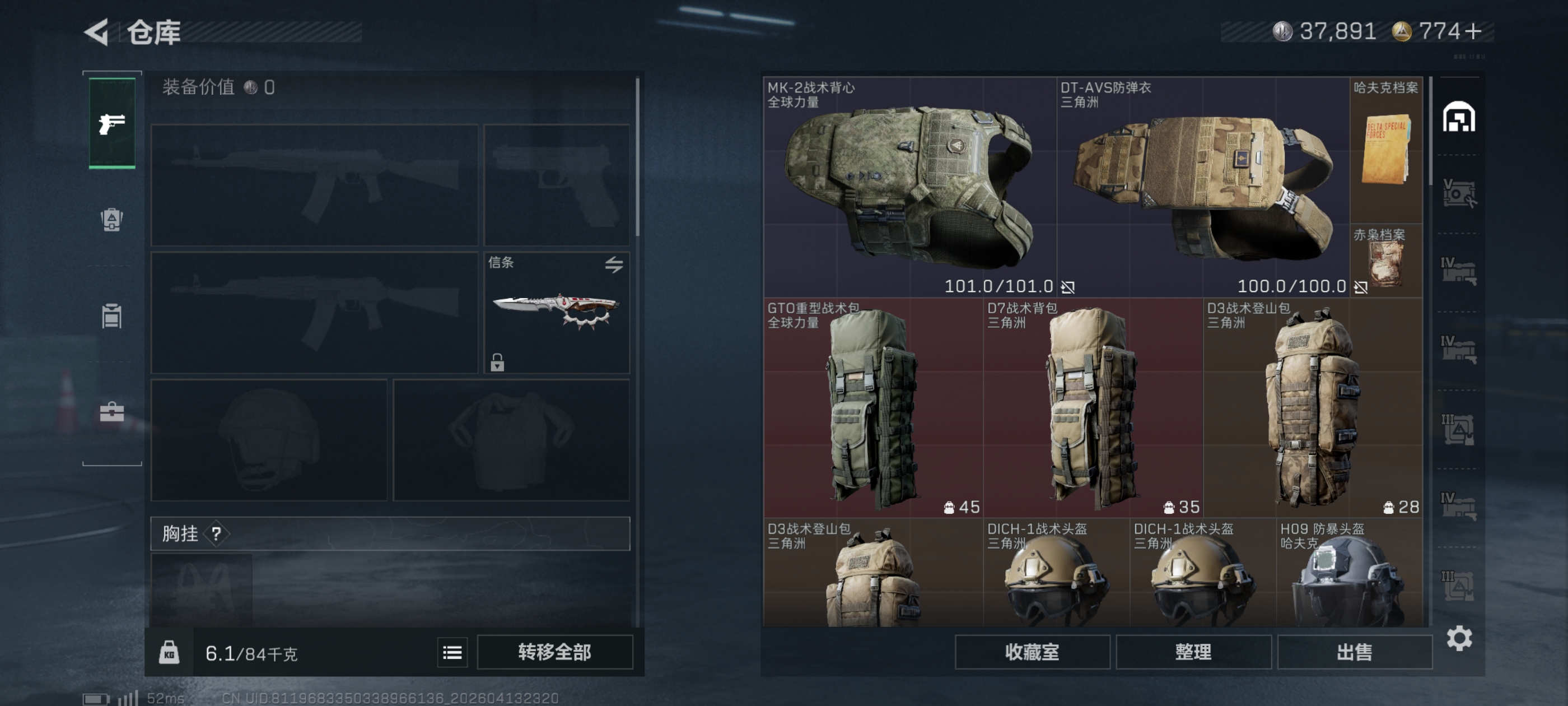Open the 胸挂 help question mark
1568x706 pixels.
click(x=216, y=534)
